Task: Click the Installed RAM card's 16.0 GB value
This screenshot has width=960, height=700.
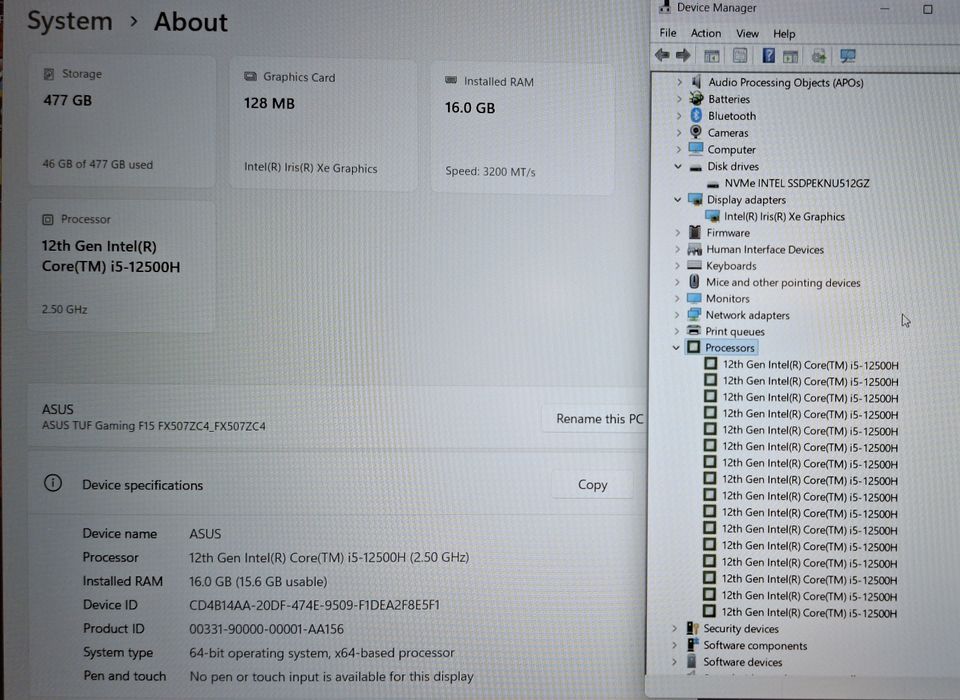Action: click(x=470, y=108)
